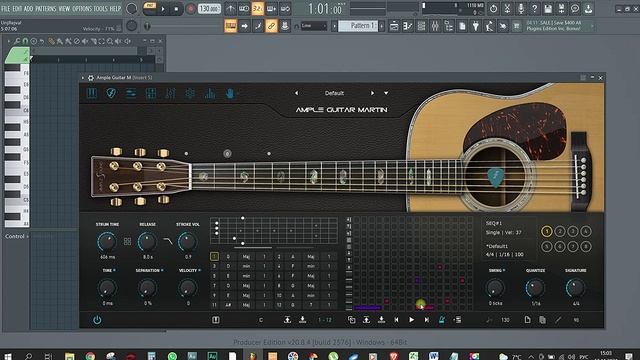Open the ADD menu
640x360 pixels.
pos(29,8)
